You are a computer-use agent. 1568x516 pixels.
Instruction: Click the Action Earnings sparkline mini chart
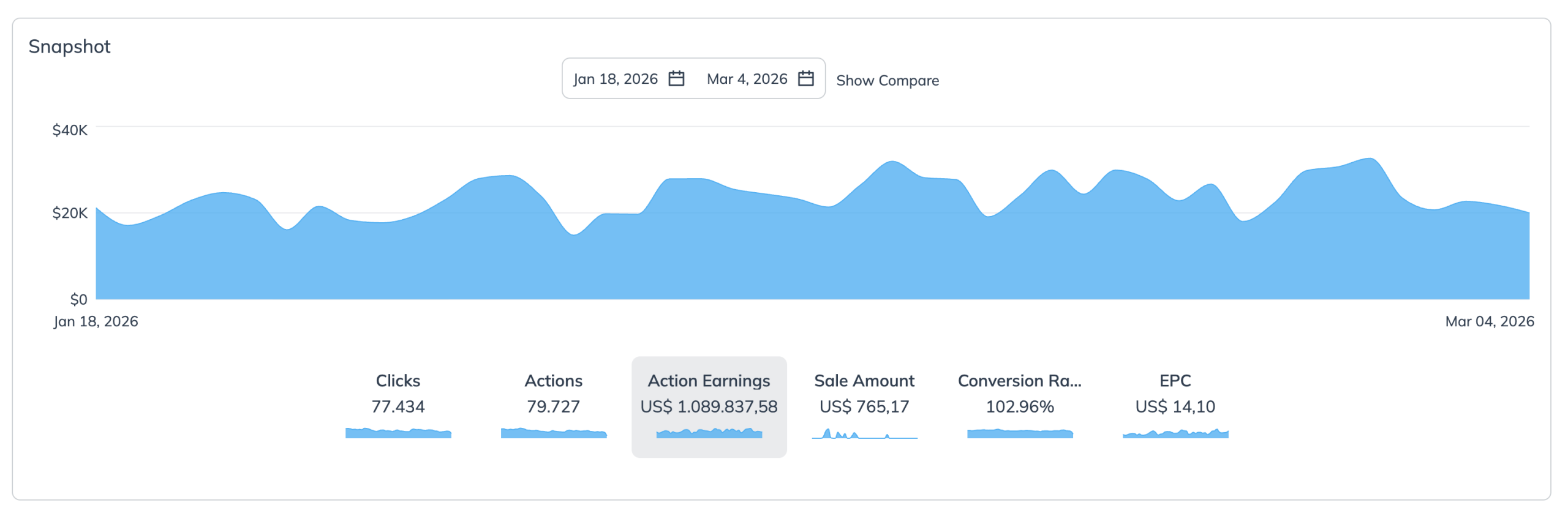(709, 433)
